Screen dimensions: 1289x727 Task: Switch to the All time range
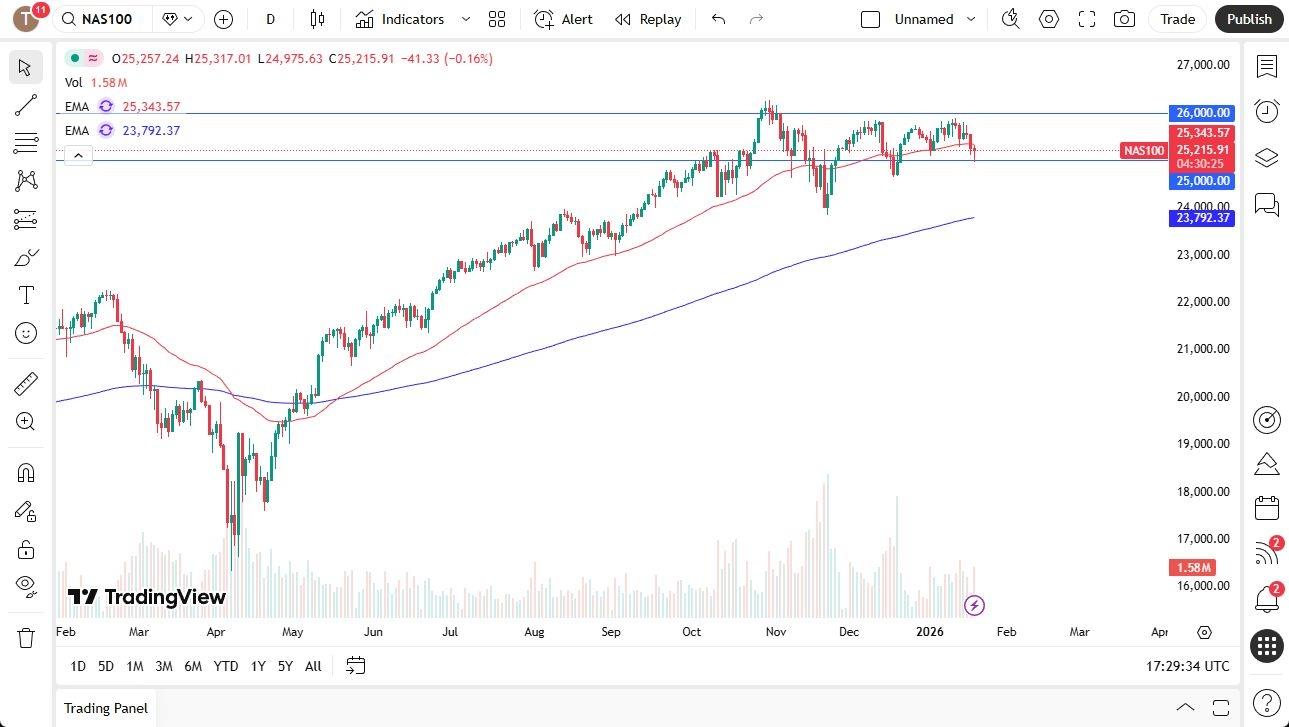313,666
